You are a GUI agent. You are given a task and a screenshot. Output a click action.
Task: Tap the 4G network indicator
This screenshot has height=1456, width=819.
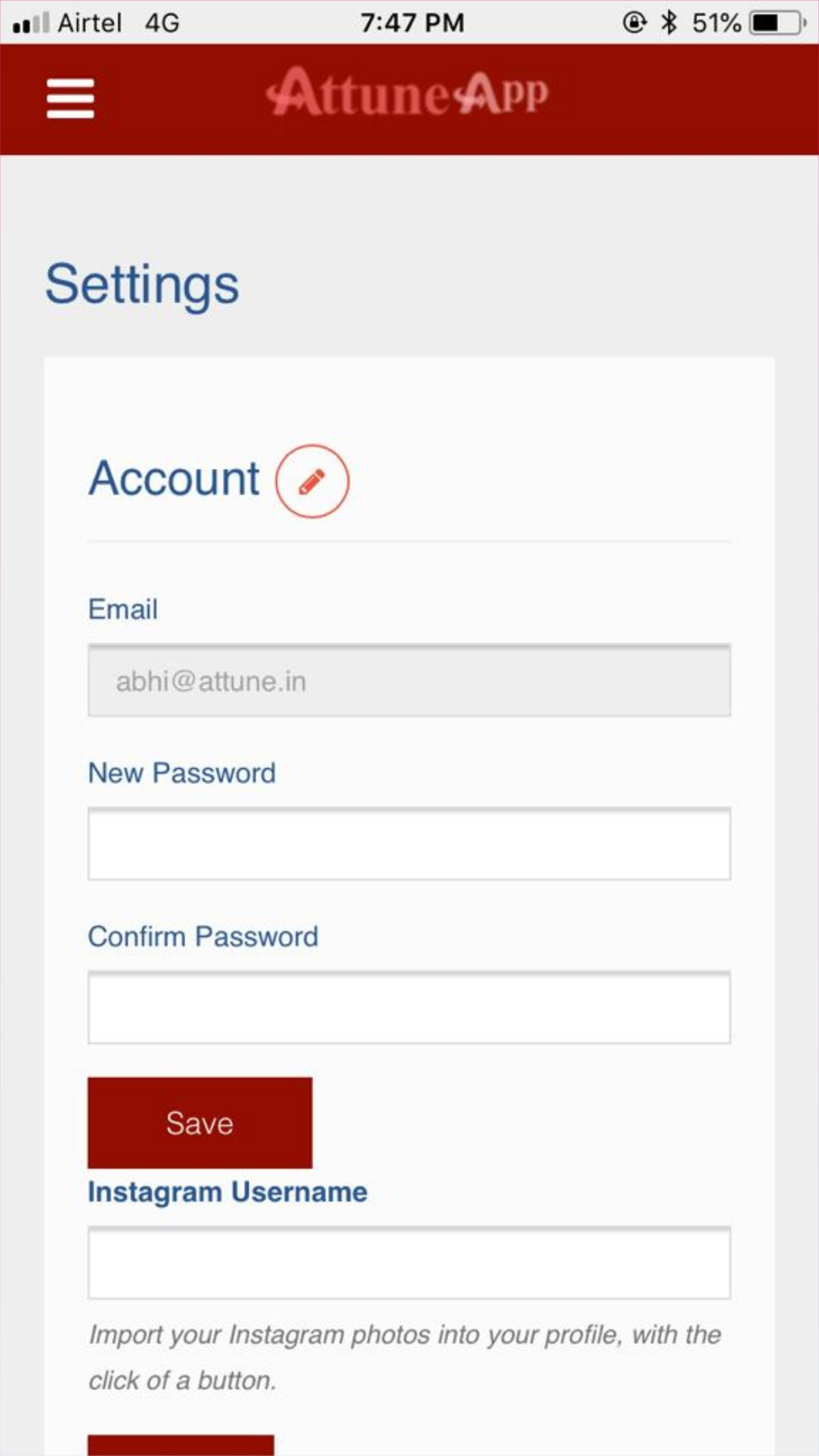click(x=162, y=22)
